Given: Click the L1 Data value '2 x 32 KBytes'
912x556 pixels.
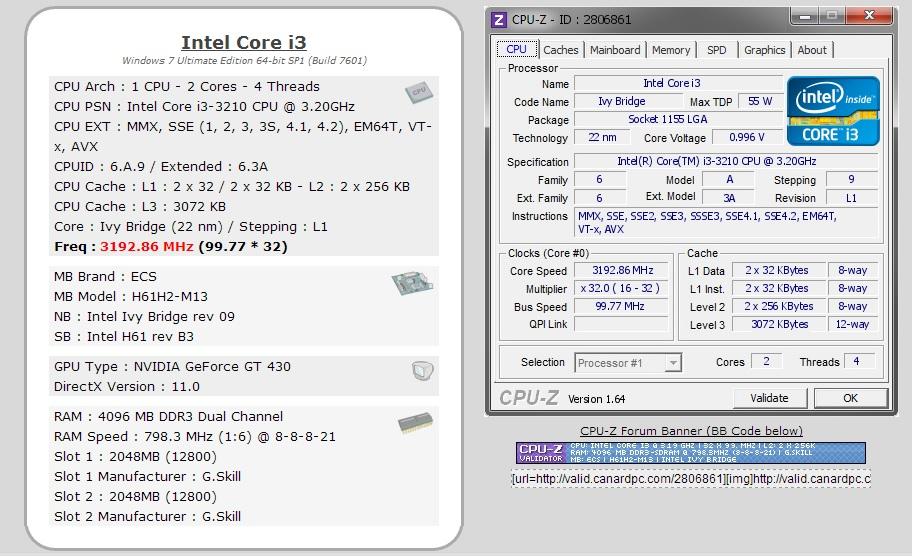Looking at the screenshot, I should pos(778,270).
